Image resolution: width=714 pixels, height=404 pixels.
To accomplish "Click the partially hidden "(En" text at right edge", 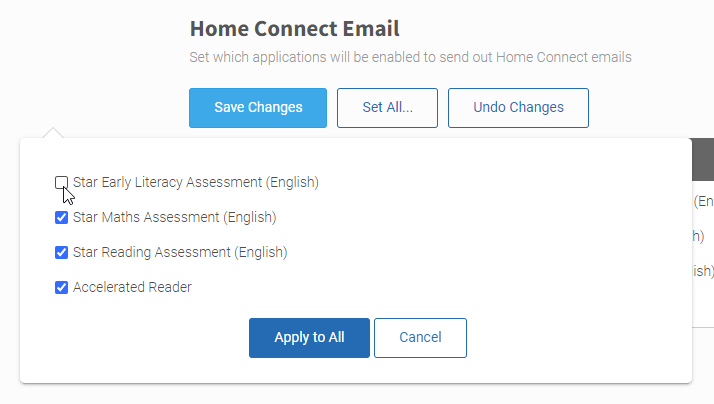I will click(x=704, y=201).
